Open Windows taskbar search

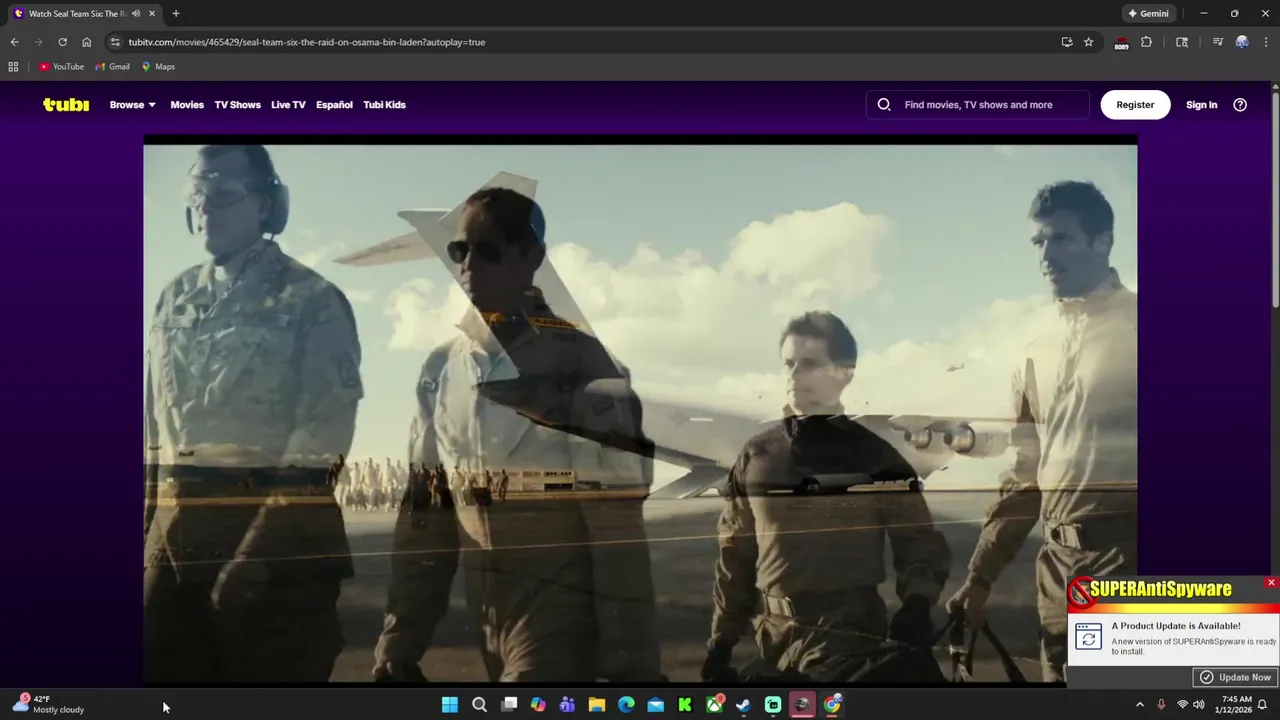click(479, 705)
